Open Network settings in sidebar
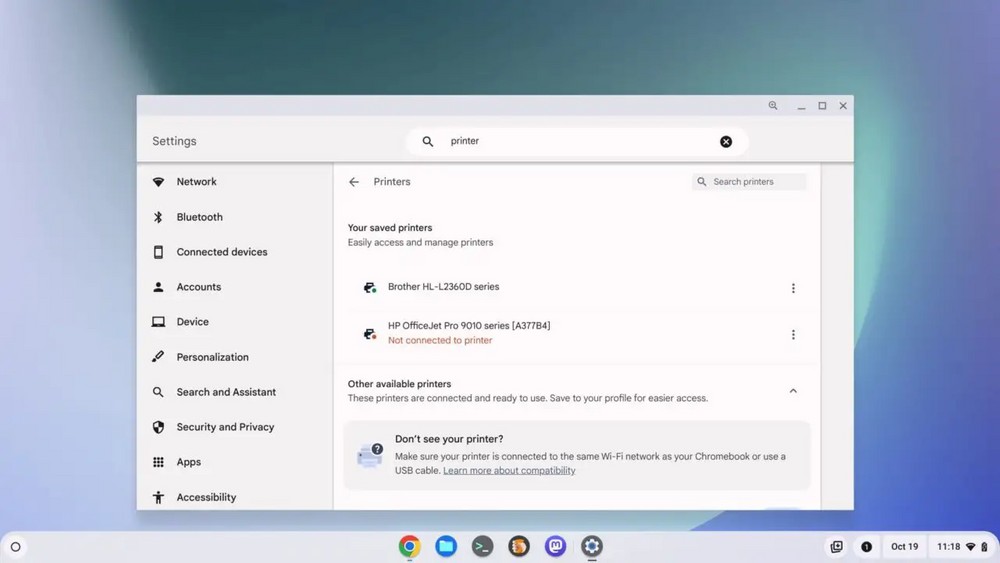 pyautogui.click(x=196, y=182)
